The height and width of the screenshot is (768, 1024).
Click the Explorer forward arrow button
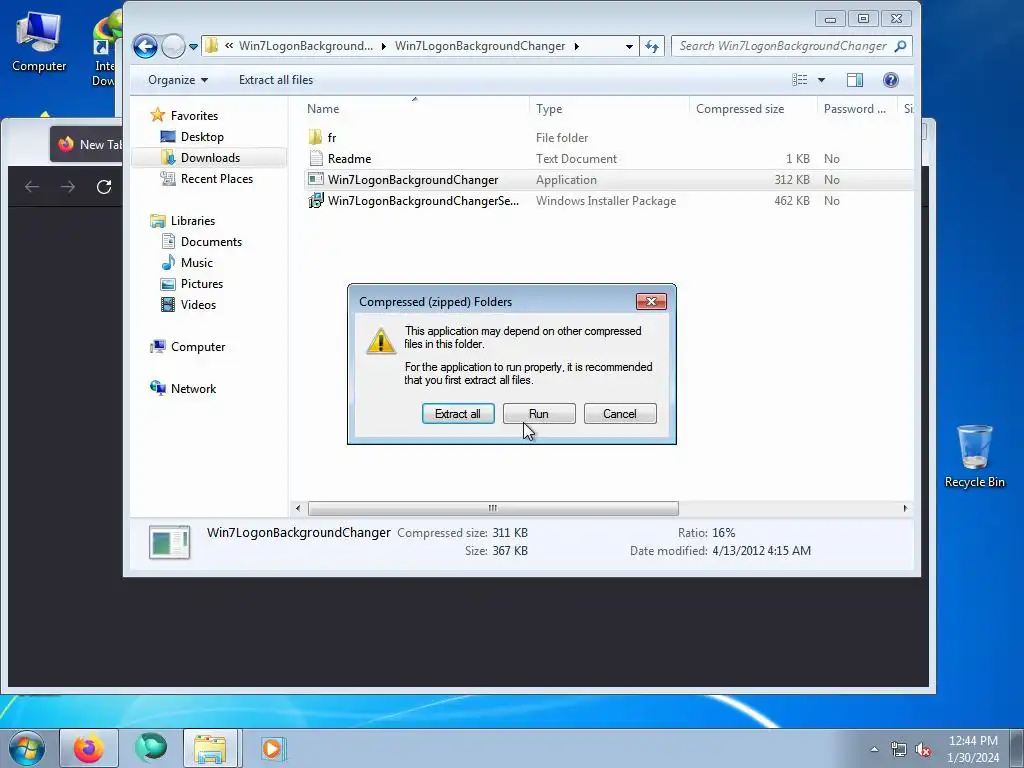173,46
